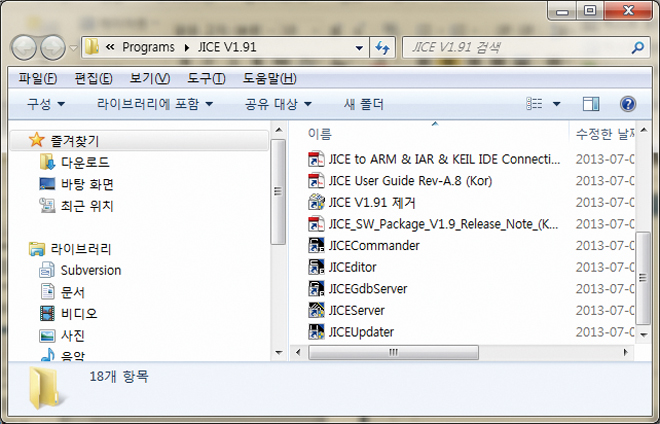The image size is (660, 424).
Task: Click the 라이브러리 icon
Action: point(37,249)
